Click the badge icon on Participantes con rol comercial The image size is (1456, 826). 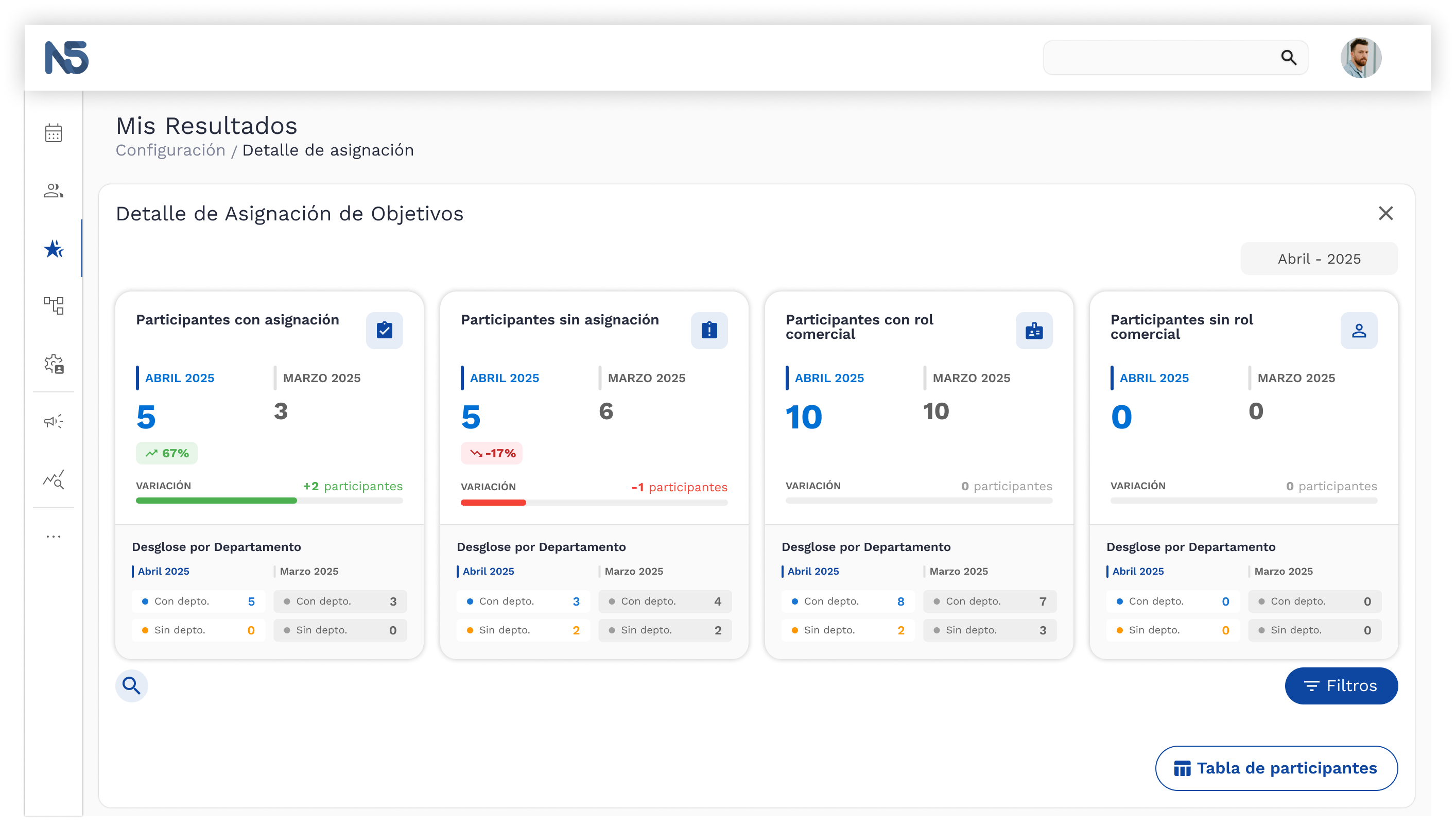click(x=1033, y=330)
